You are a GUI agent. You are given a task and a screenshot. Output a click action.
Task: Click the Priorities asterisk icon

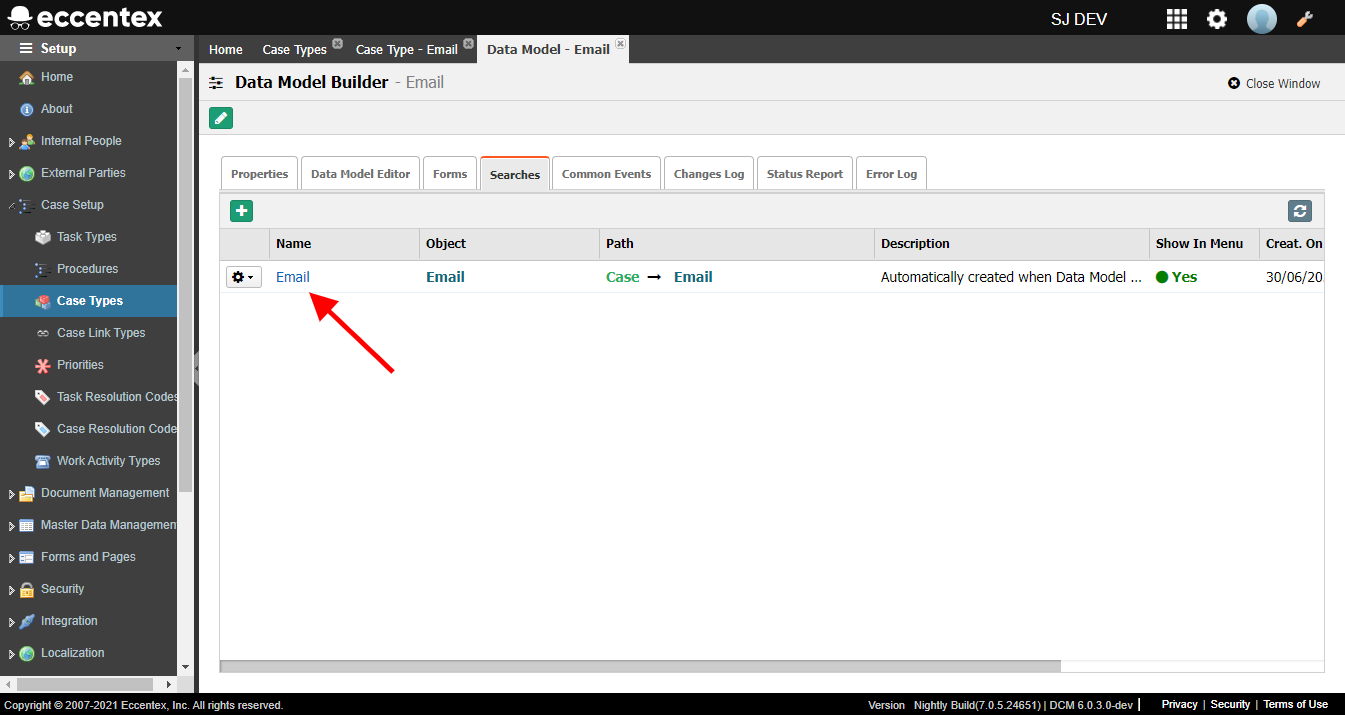(43, 365)
